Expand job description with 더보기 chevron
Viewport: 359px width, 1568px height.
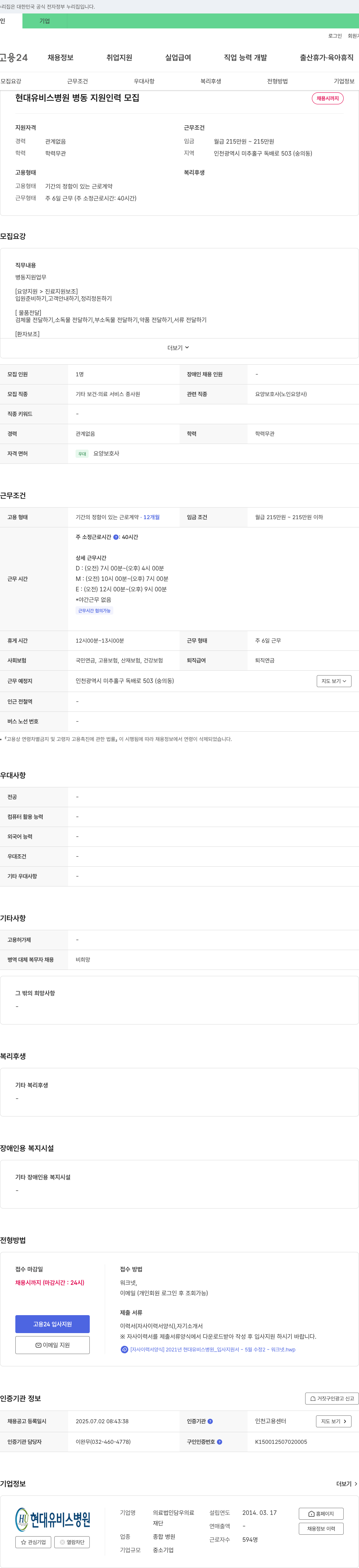click(x=178, y=347)
